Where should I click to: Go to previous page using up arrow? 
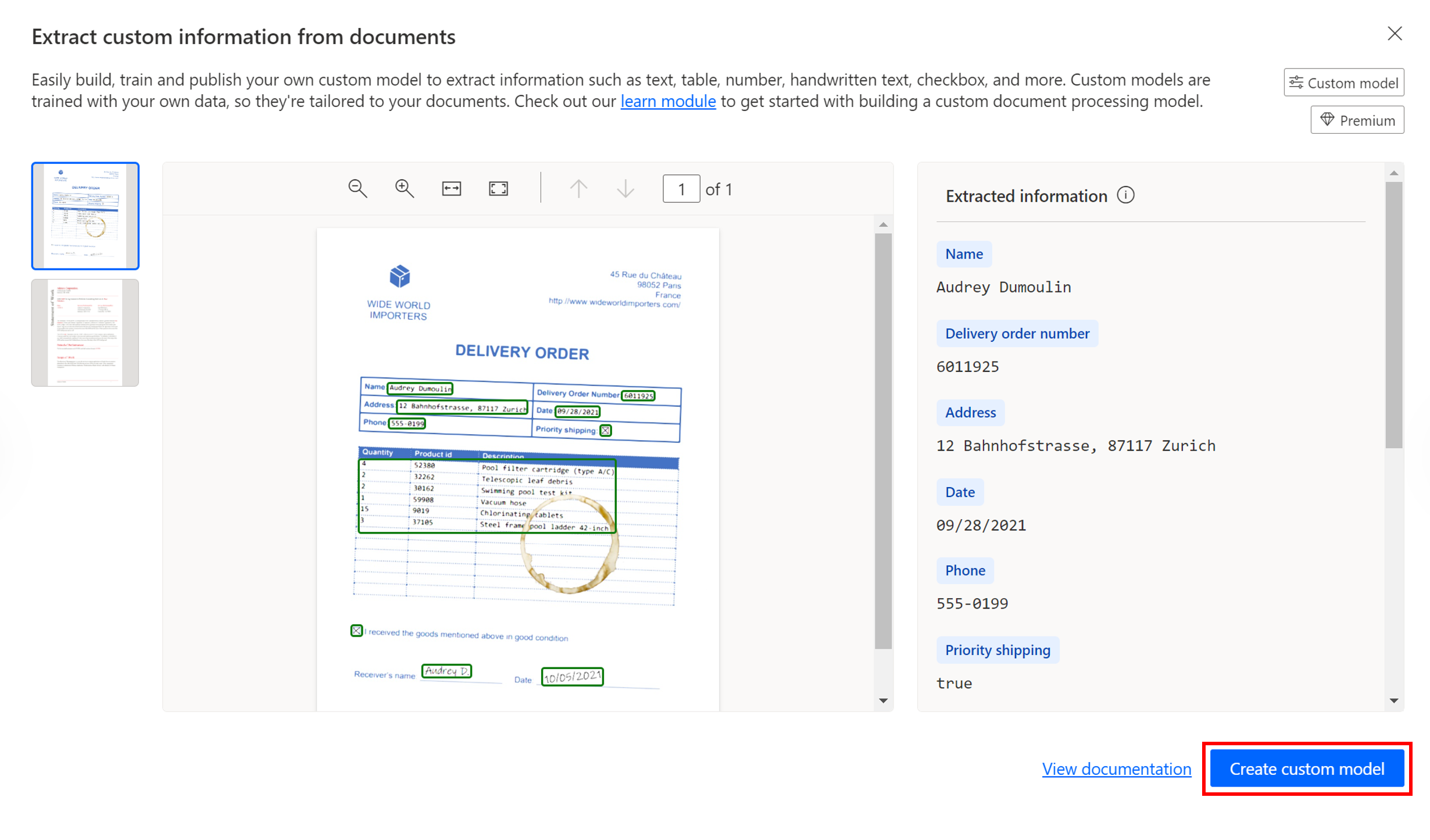coord(578,188)
